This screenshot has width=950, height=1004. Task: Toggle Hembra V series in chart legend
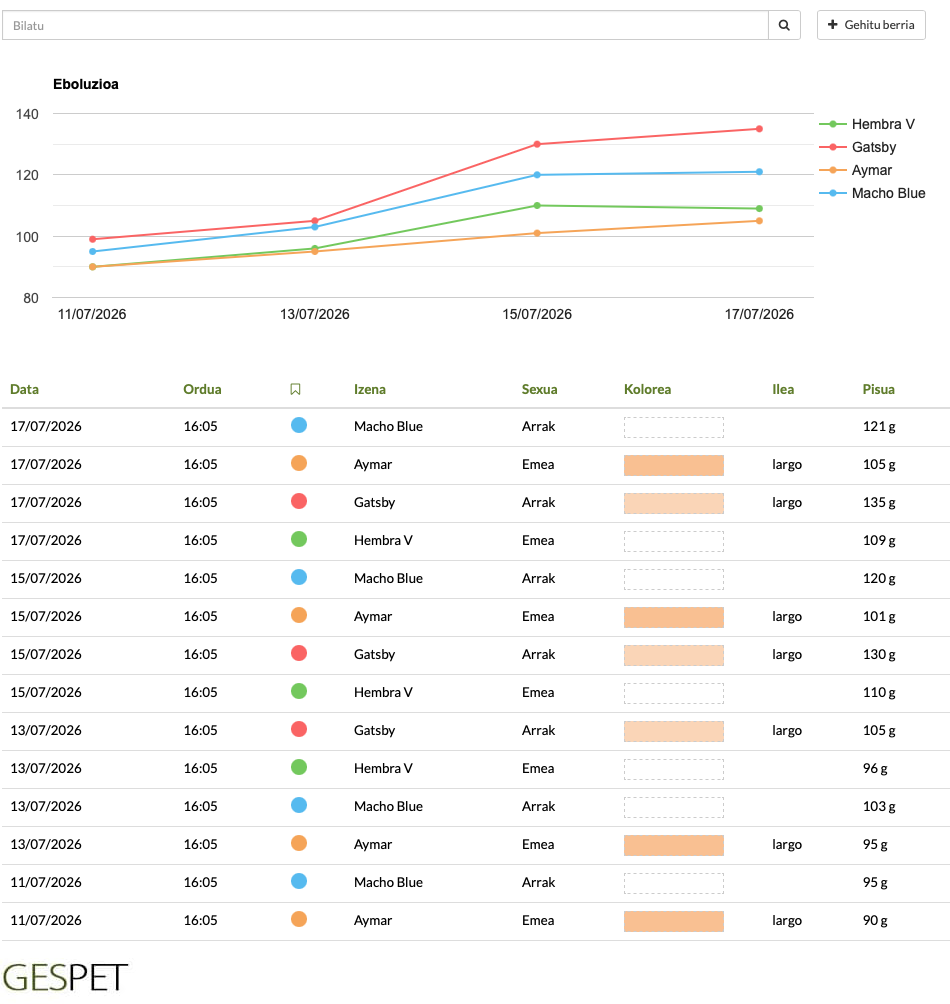[x=867, y=124]
